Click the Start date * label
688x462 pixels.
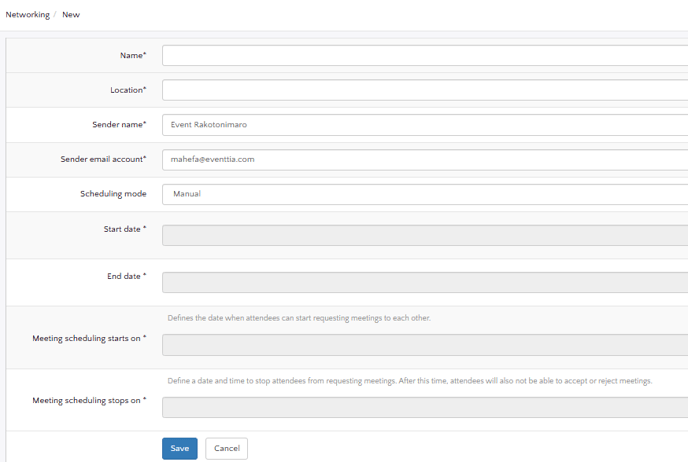point(125,229)
